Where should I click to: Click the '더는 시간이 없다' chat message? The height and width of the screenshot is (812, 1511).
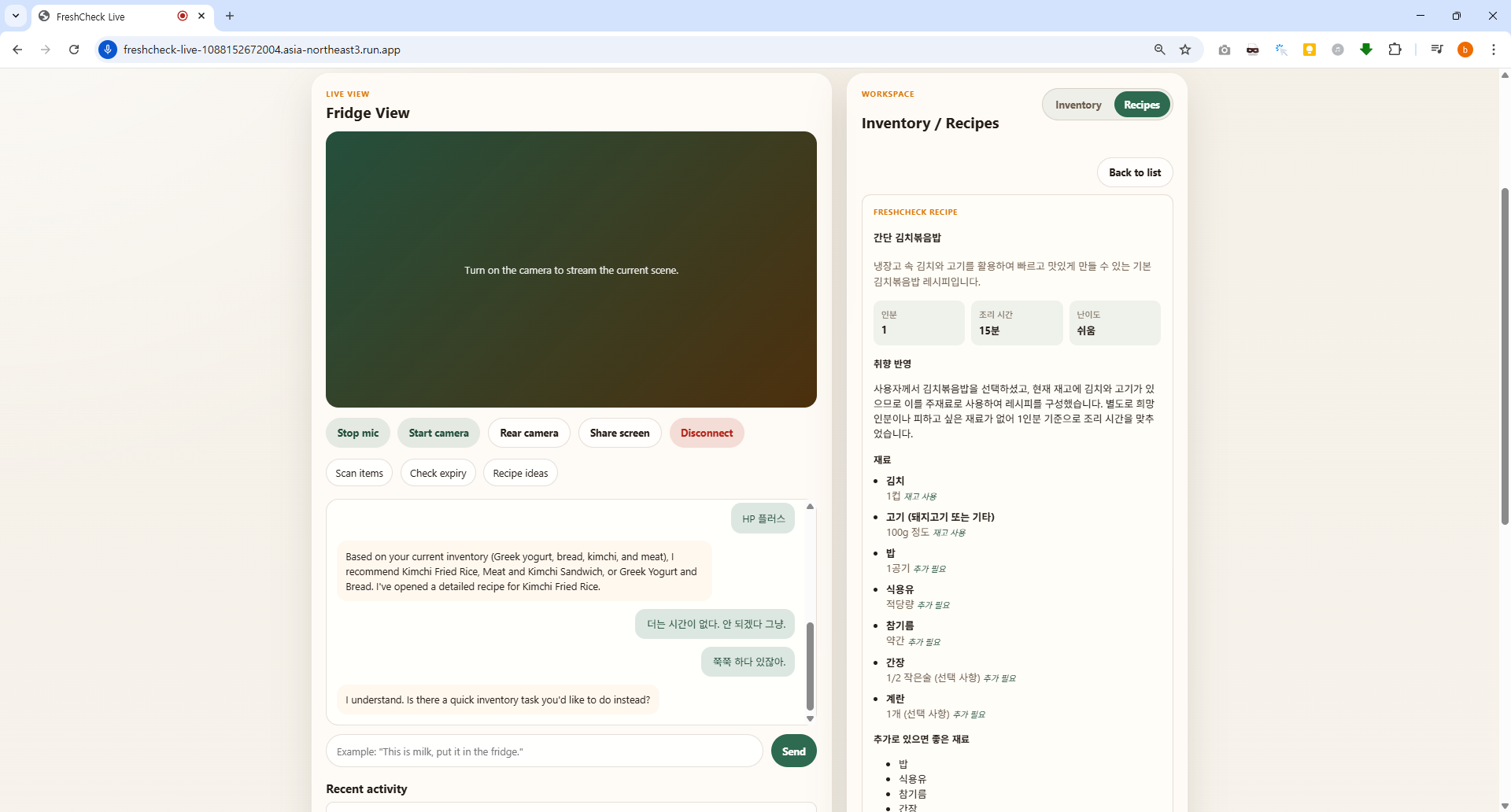coord(715,624)
